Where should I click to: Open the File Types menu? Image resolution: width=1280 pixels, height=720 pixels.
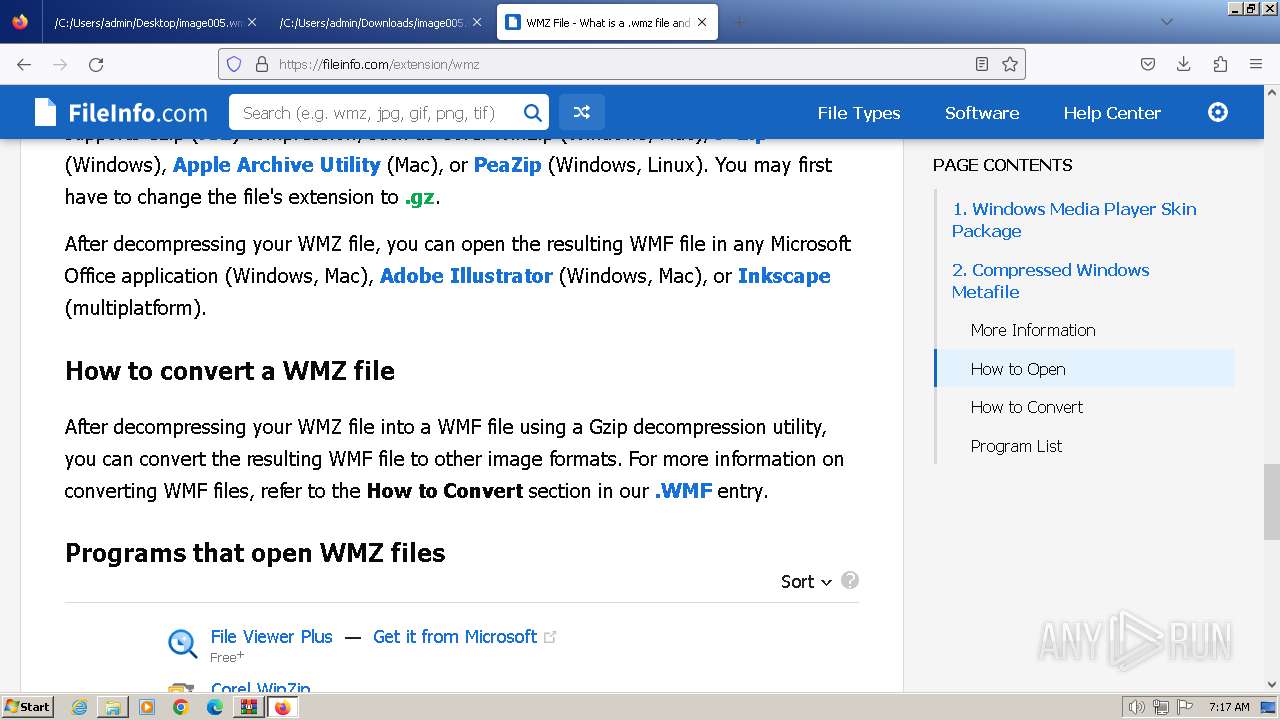tap(858, 113)
